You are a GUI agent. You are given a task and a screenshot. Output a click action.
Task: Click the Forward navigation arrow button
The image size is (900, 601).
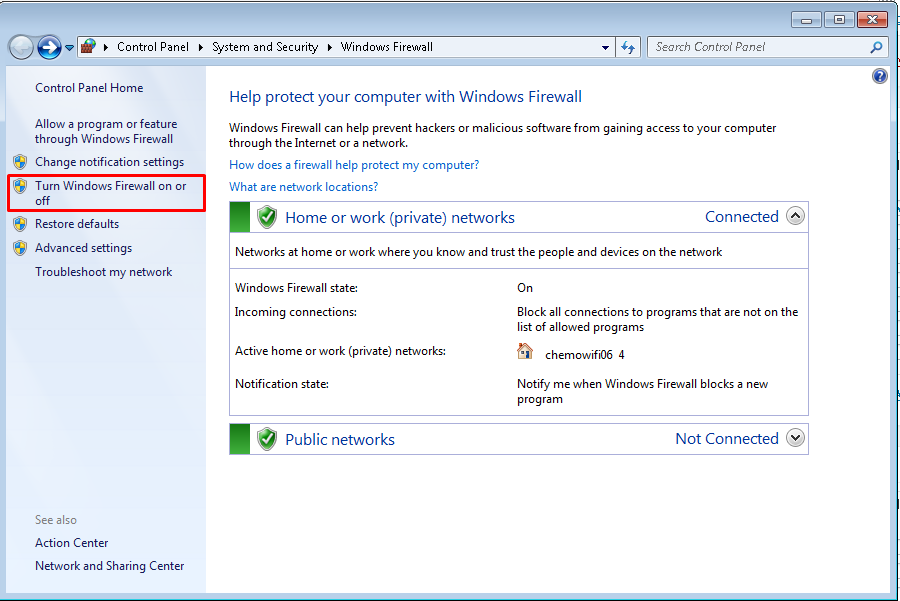(x=49, y=47)
